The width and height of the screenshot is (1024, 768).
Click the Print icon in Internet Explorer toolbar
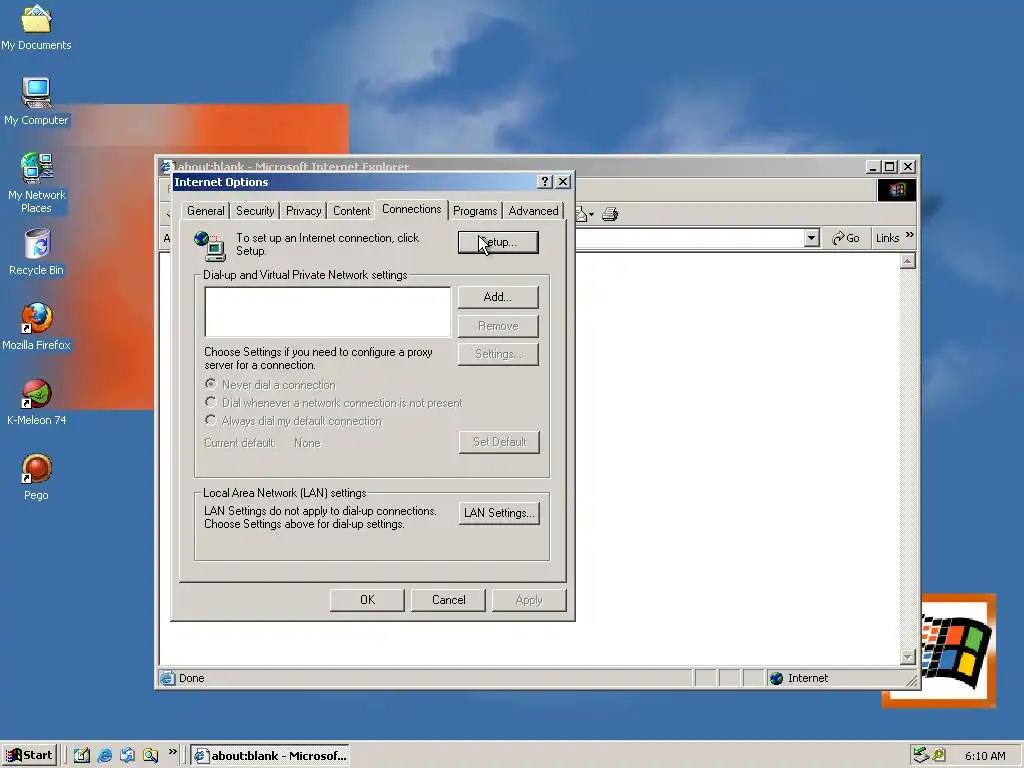pos(610,214)
